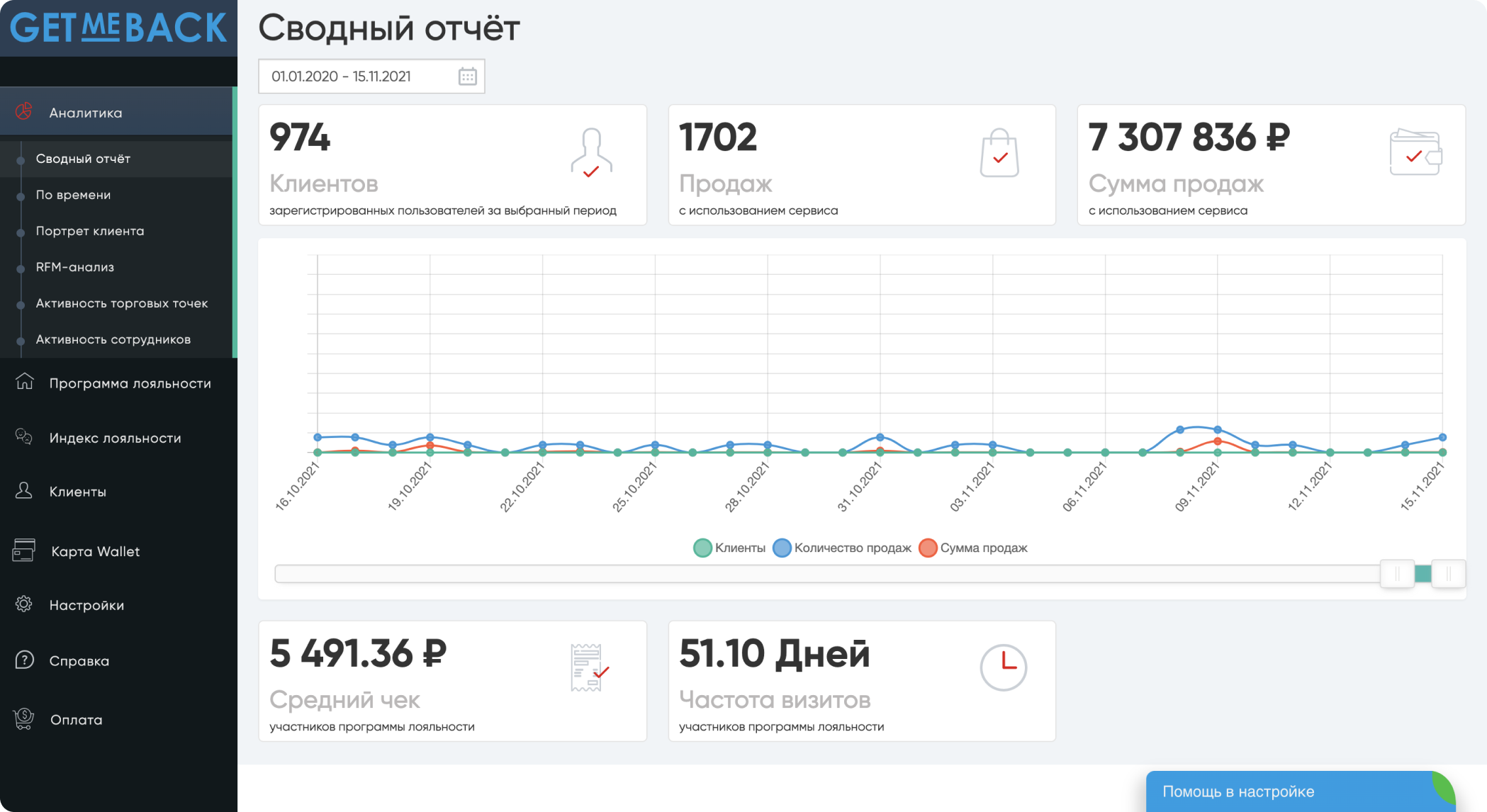The image size is (1487, 812).
Task: Click the Wallet card icon
Action: pos(24,550)
